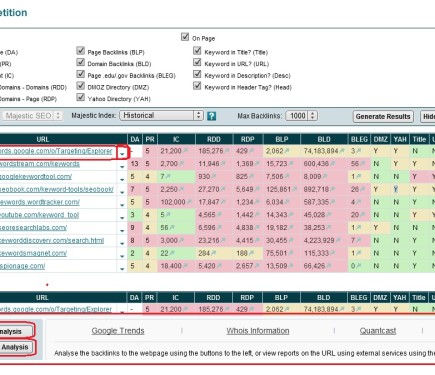The height and width of the screenshot is (375, 435).
Task: Disable the Yahoo Directory (YAH) checkbox
Action: 80,97
